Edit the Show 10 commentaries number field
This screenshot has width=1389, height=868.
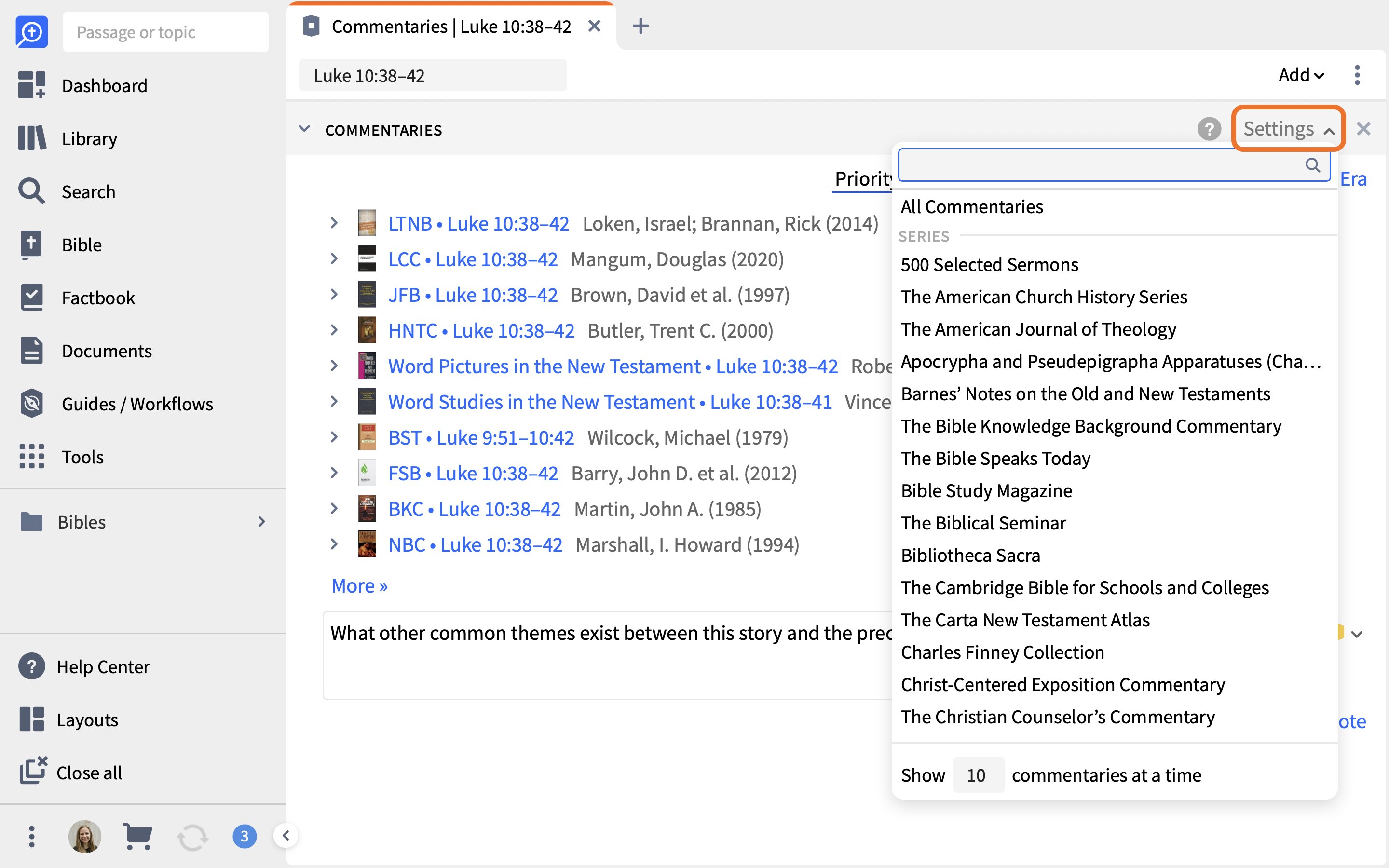click(x=978, y=774)
